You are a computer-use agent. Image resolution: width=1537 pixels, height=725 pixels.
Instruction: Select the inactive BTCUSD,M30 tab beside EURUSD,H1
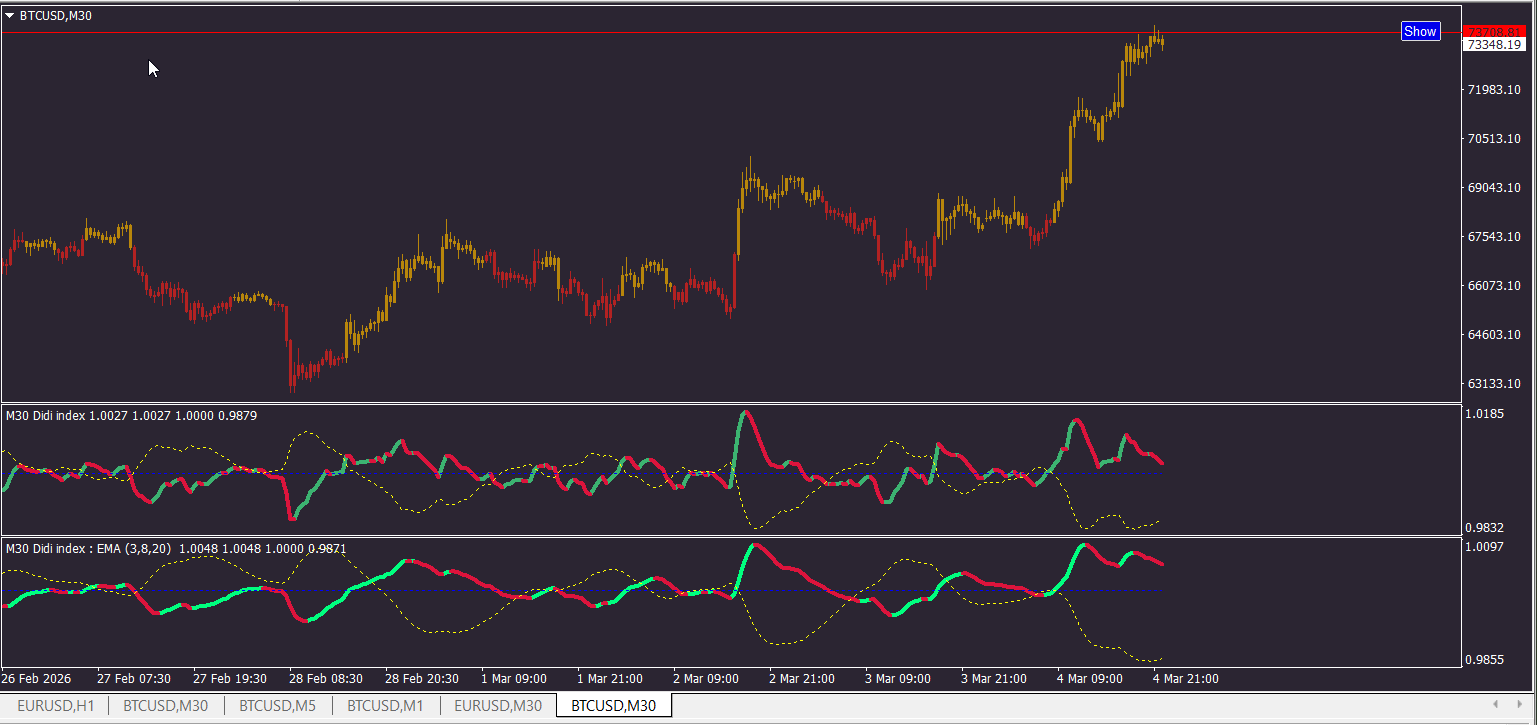pos(166,706)
